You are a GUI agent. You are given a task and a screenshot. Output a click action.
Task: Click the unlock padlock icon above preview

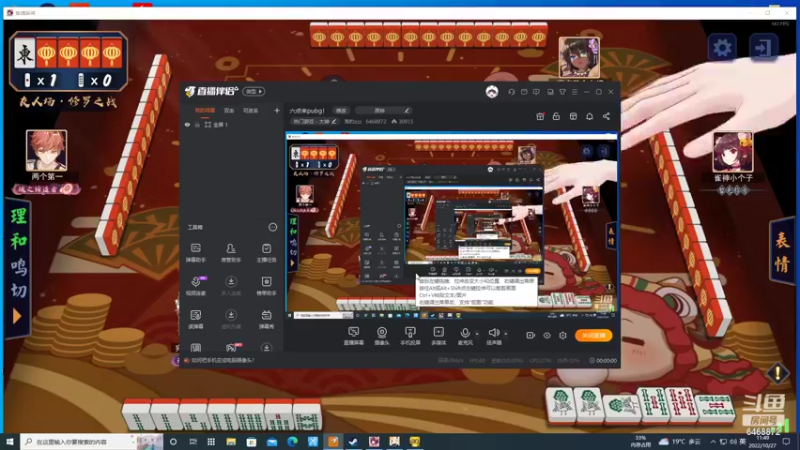(556, 116)
